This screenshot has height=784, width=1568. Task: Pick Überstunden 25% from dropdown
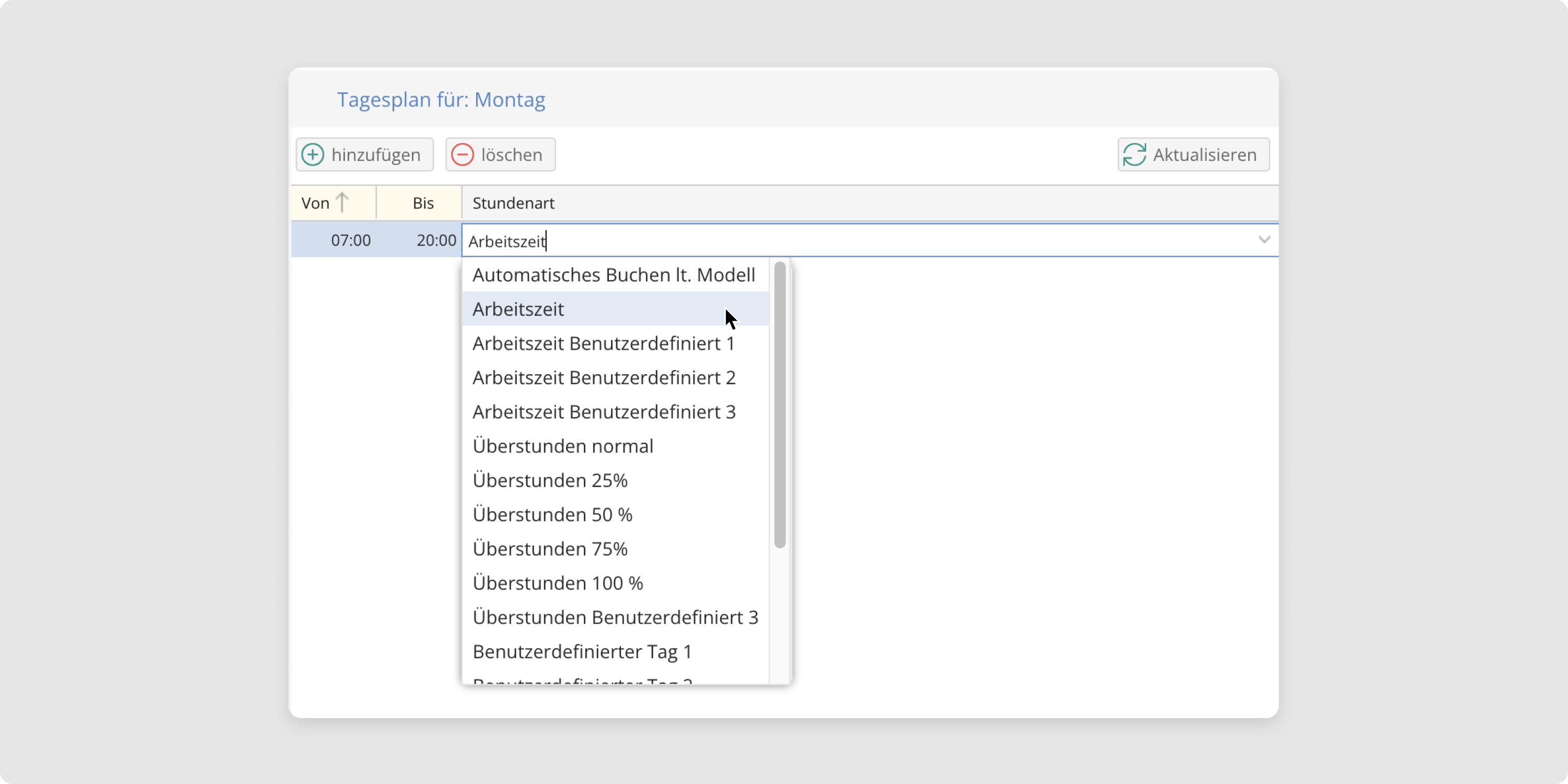(x=550, y=480)
